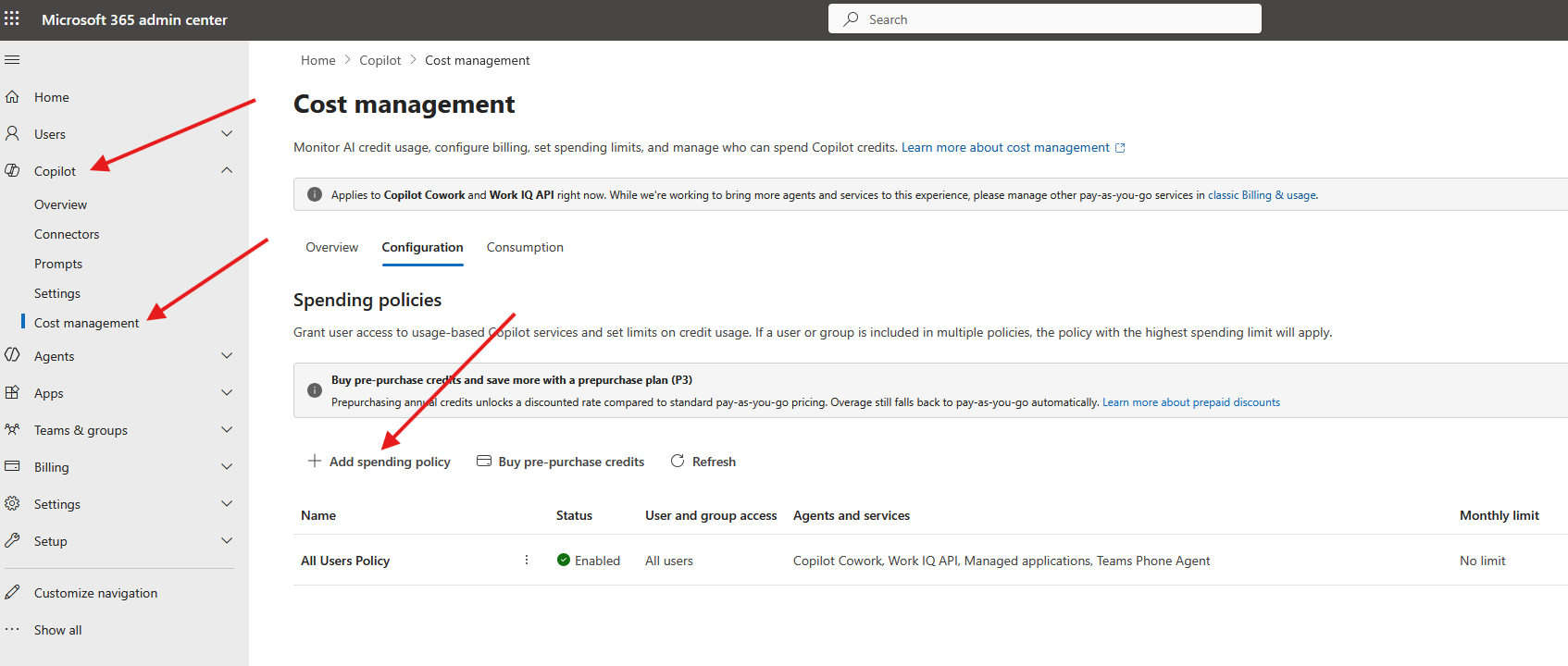This screenshot has height=666, width=1568.
Task: Click the Apps icon in sidebar
Action: (12, 392)
